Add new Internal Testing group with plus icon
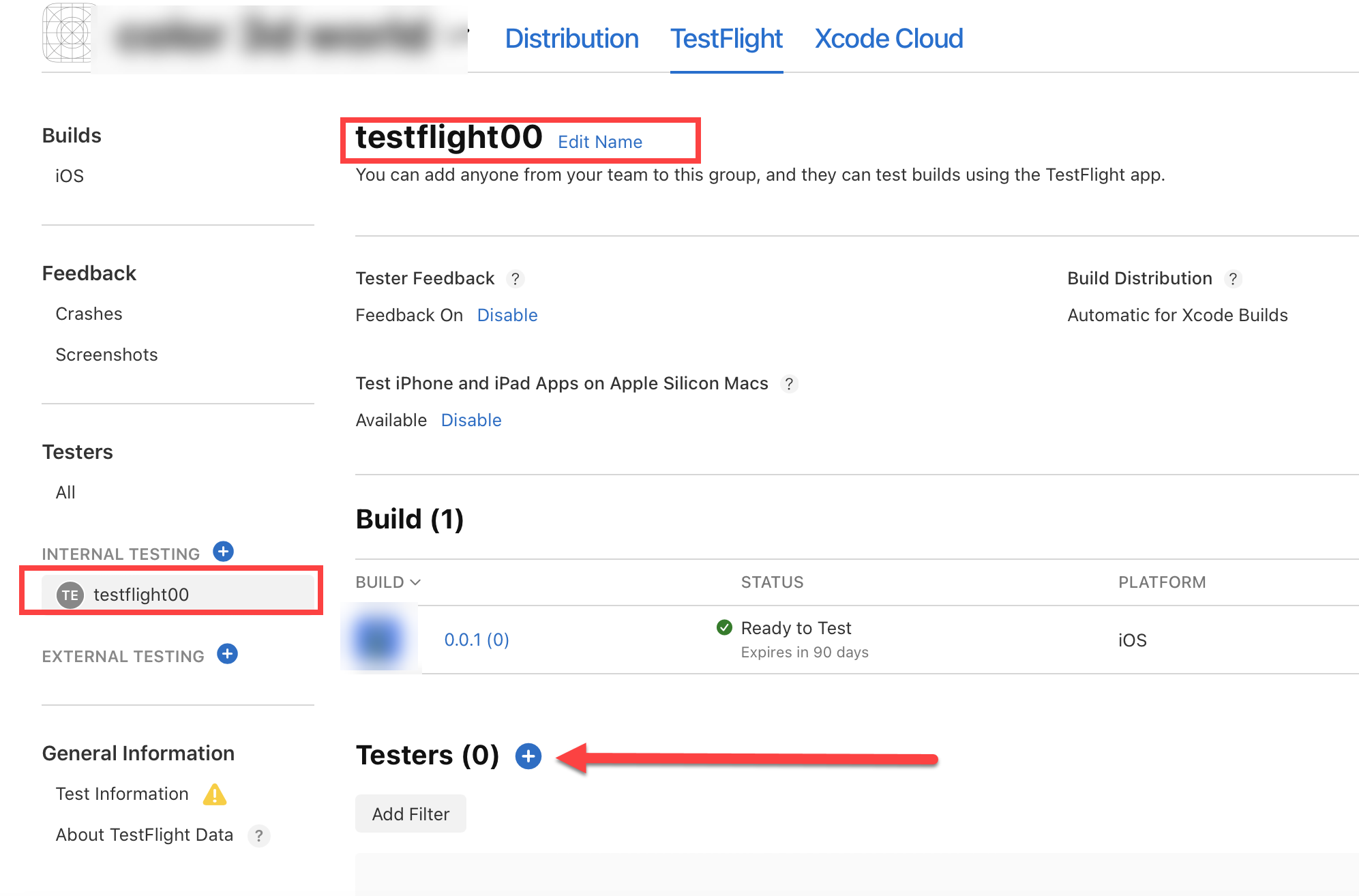Image resolution: width=1359 pixels, height=896 pixels. click(x=223, y=552)
